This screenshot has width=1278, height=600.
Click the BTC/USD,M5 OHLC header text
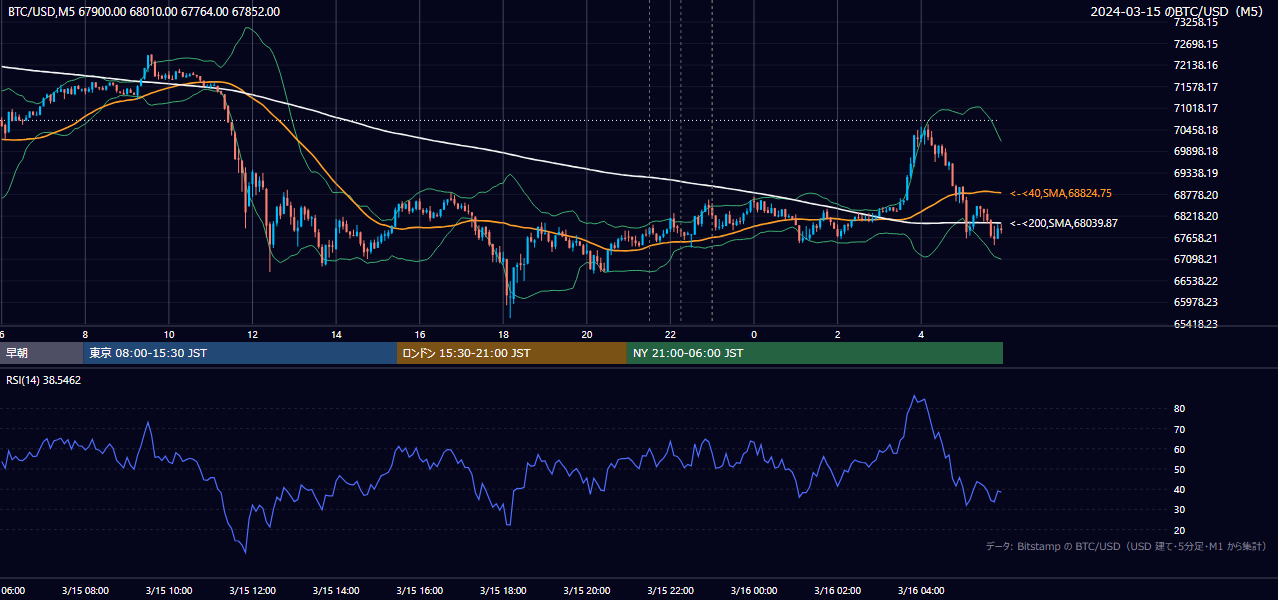point(144,12)
